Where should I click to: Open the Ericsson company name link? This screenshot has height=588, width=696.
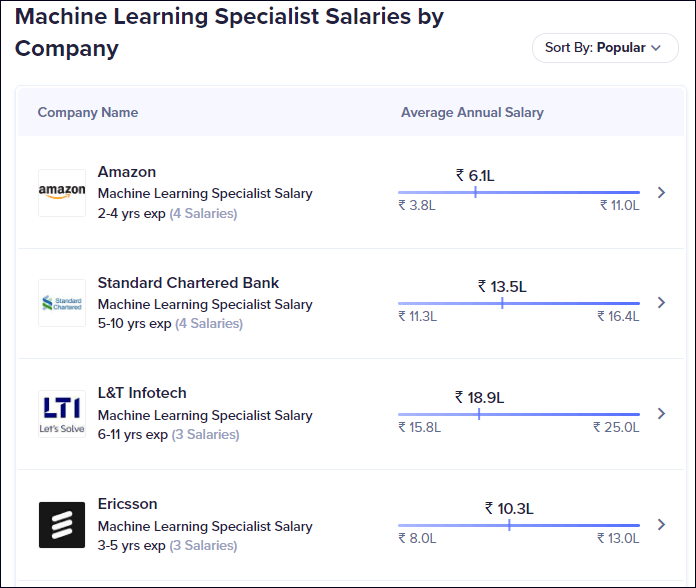[x=127, y=504]
